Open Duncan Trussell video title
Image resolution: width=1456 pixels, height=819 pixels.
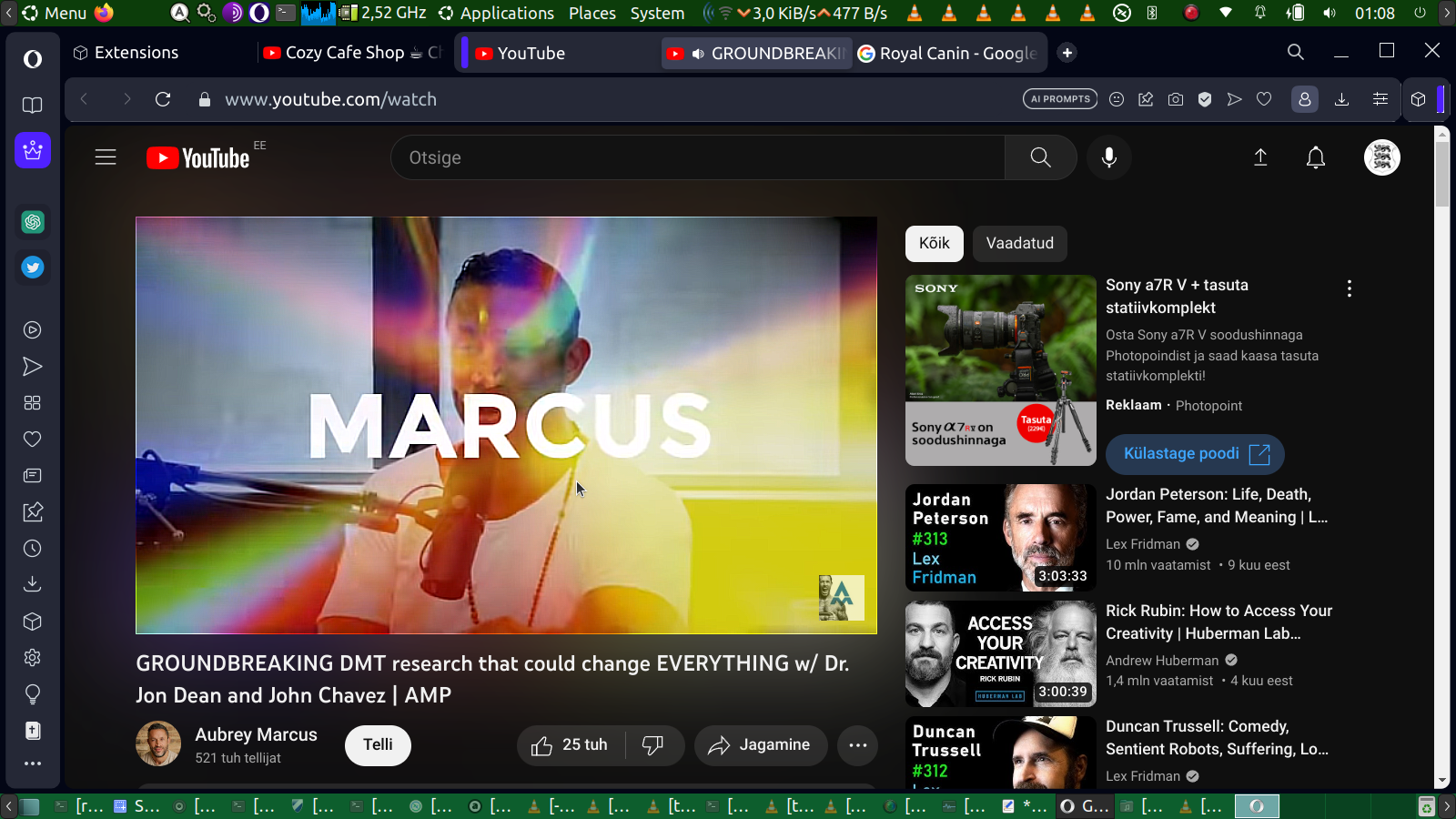tap(1218, 737)
